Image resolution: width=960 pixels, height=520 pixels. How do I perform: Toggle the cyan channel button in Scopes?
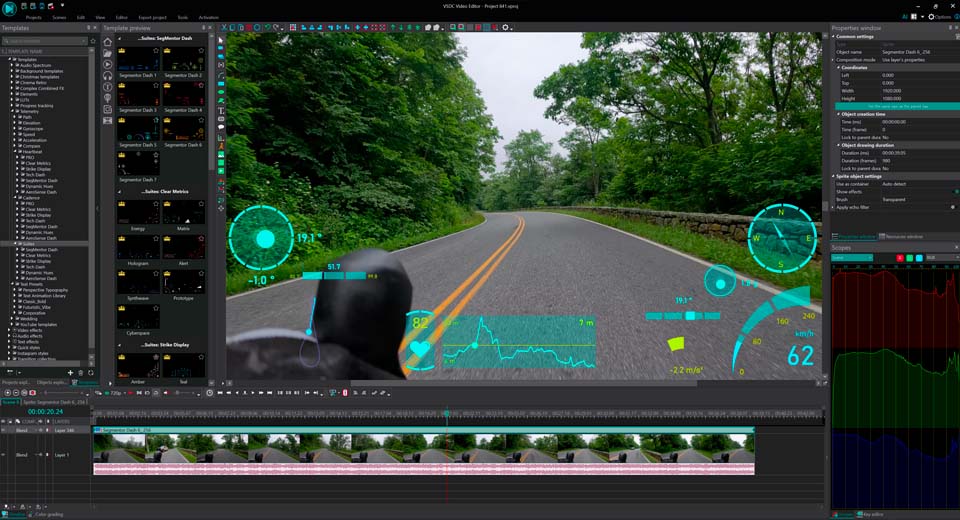click(919, 258)
